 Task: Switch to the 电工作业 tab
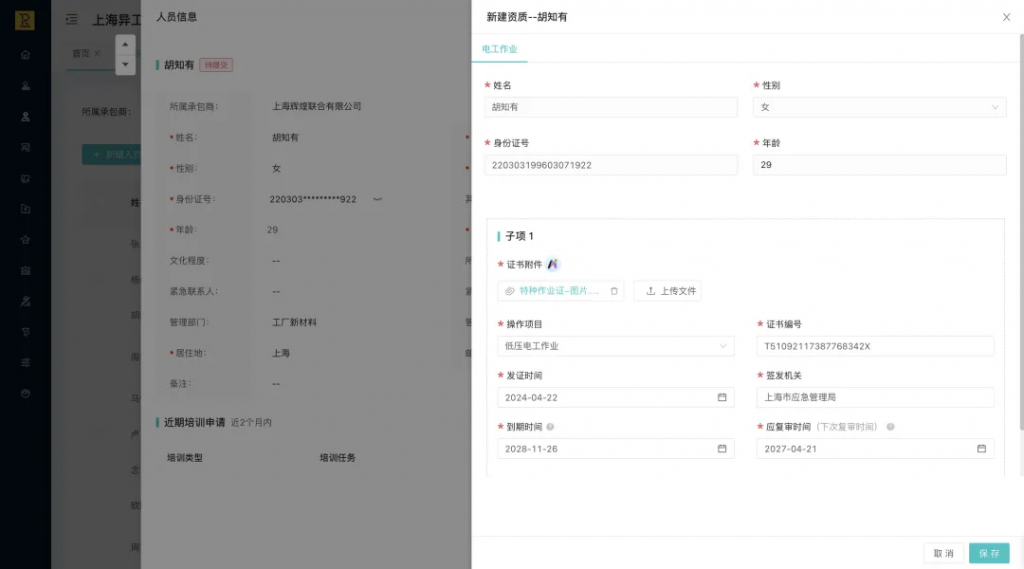click(500, 48)
